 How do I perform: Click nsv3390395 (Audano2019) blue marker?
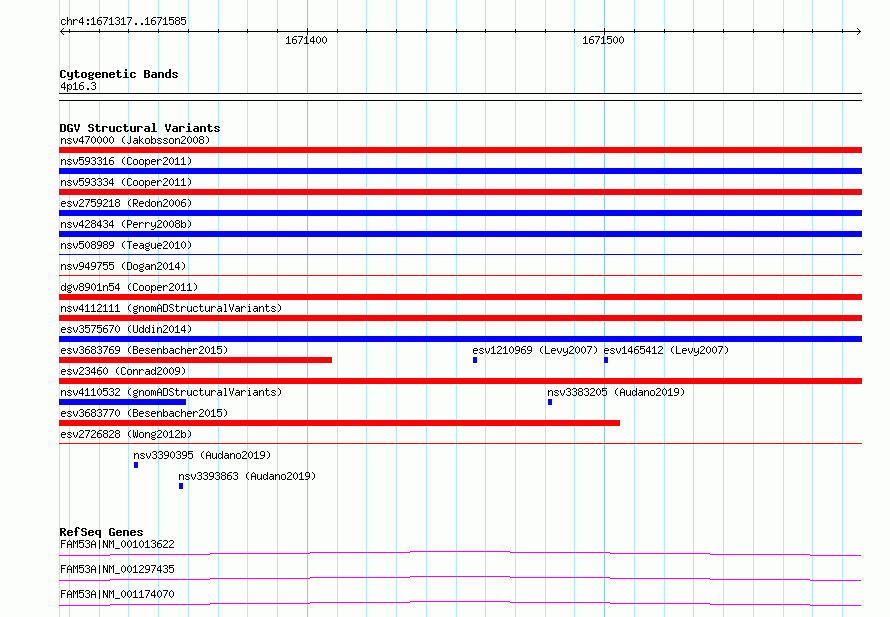coord(136,465)
